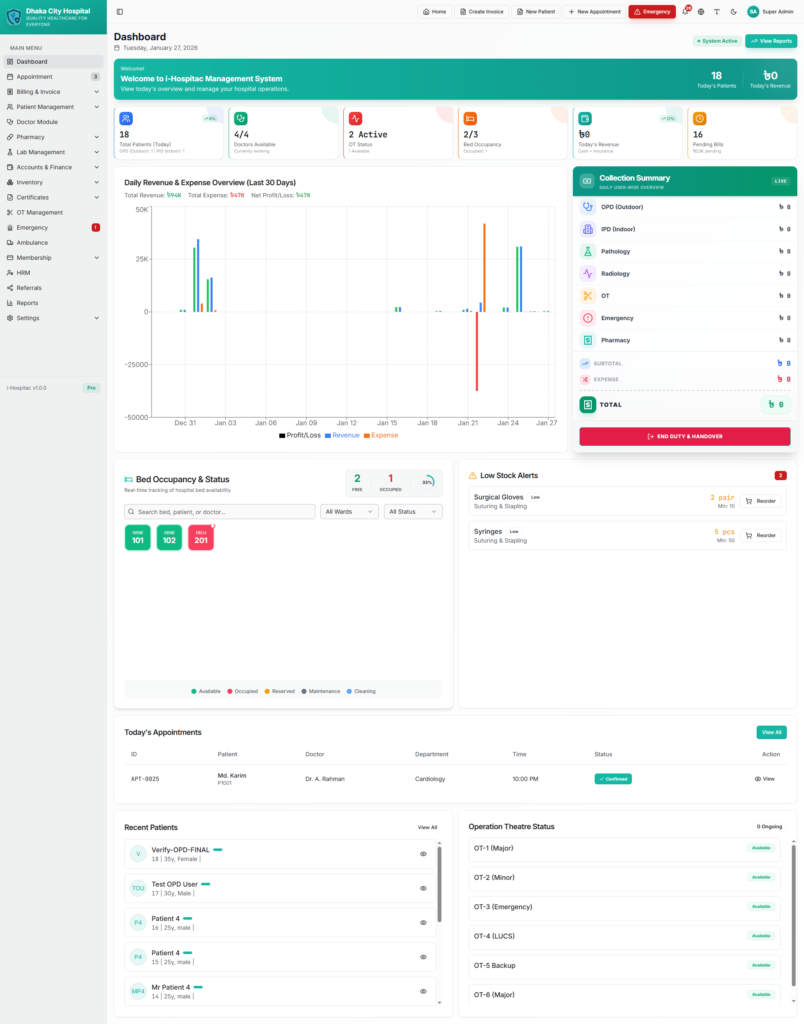The width and height of the screenshot is (804, 1024).
Task: Open the All Wards dropdown
Action: click(349, 511)
